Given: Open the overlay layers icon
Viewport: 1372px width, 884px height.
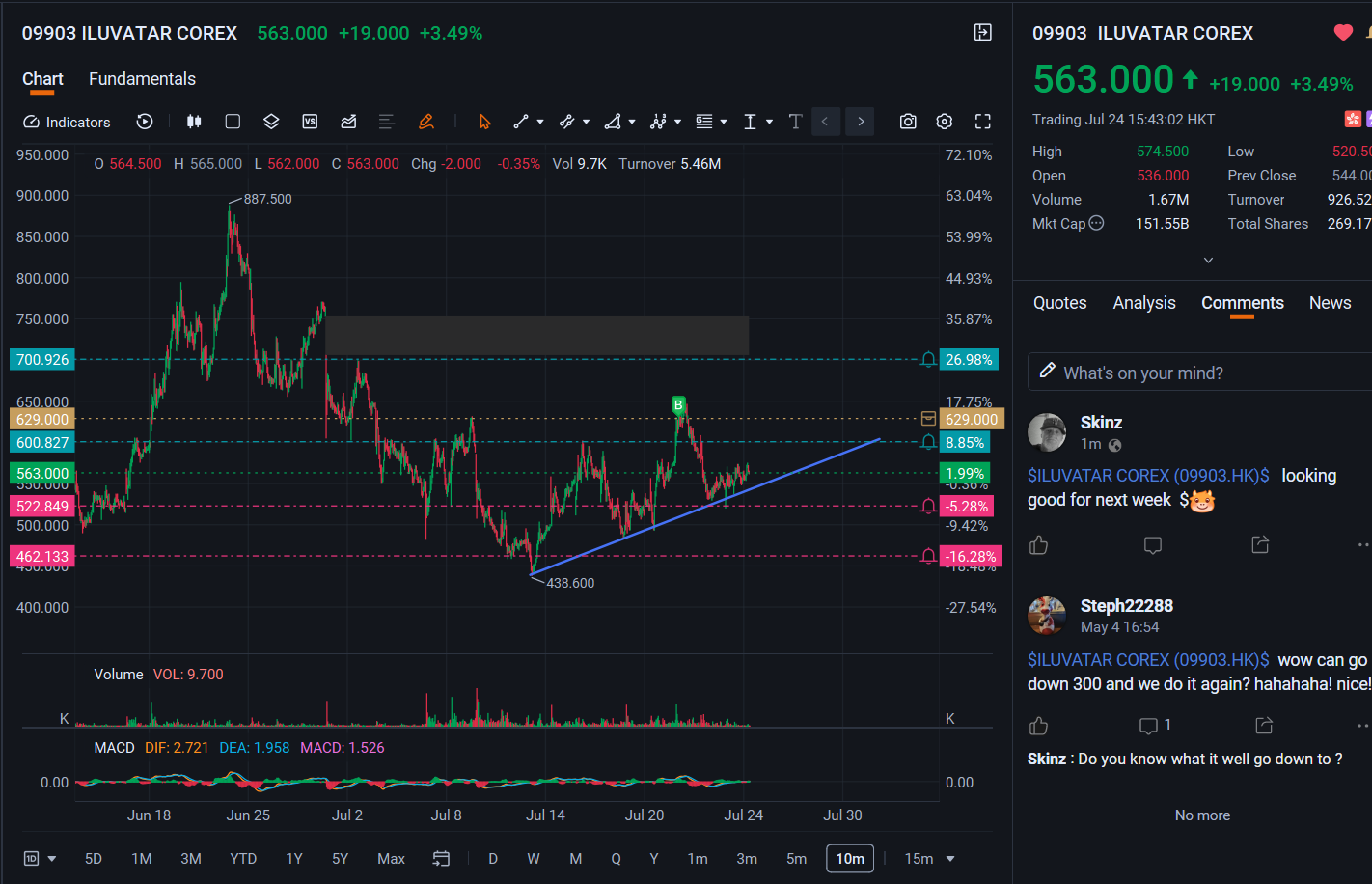Looking at the screenshot, I should 271,122.
